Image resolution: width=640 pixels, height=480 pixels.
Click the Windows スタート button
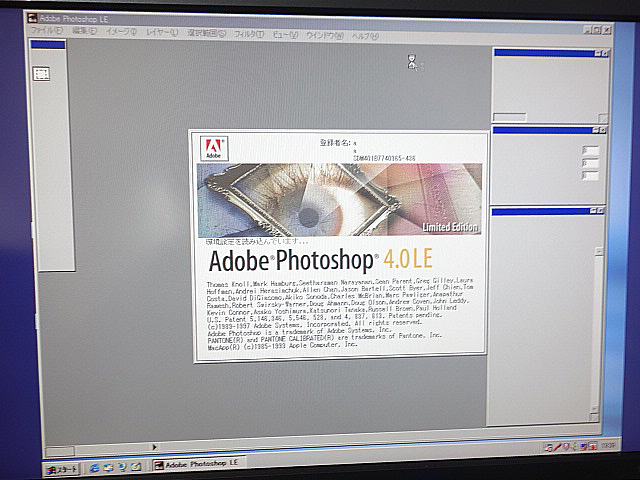click(62, 467)
